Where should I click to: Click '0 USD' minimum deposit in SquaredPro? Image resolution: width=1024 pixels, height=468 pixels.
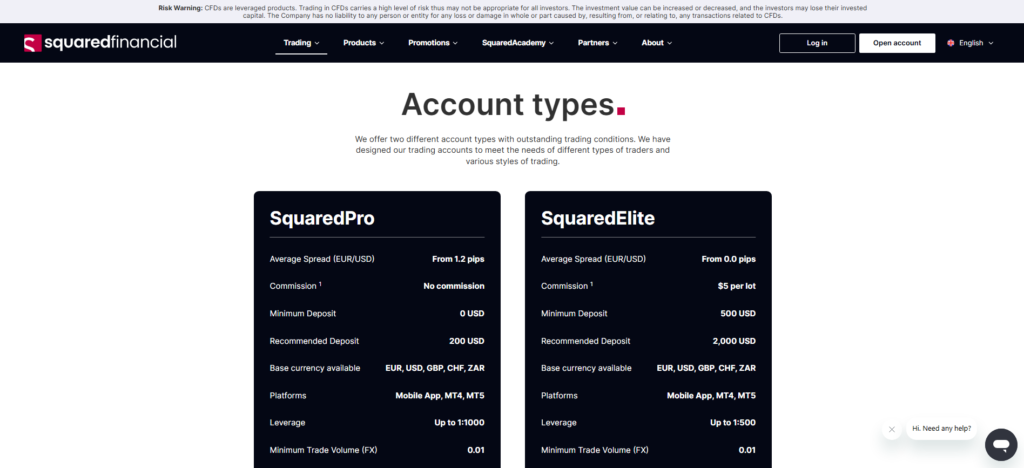pos(472,313)
